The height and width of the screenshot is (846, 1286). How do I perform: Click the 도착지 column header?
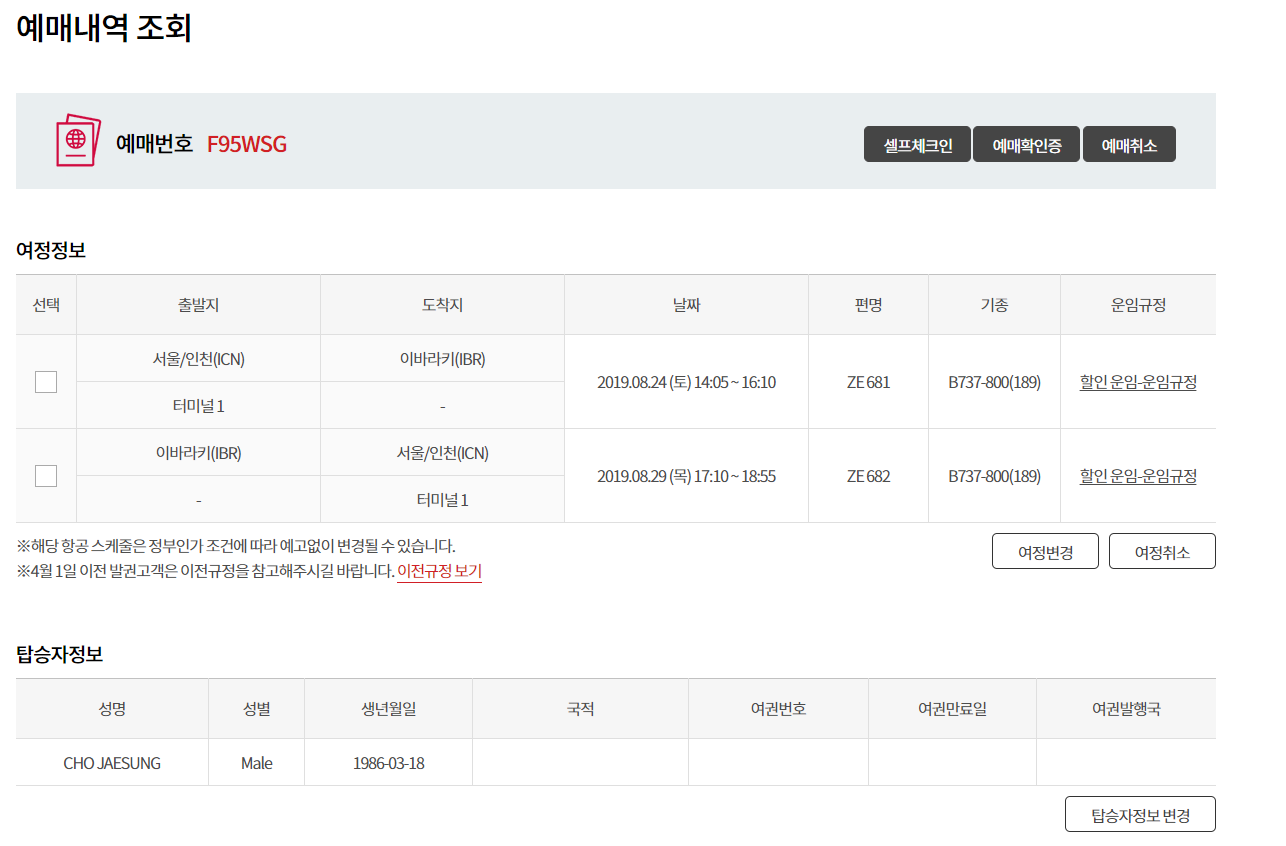[442, 305]
